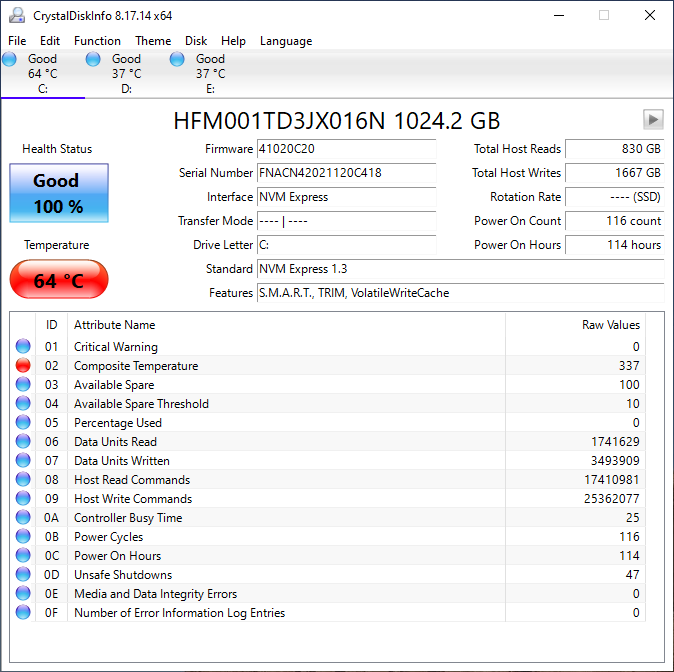Select Data Units Written value 3493909
674x672 pixels.
coord(615,460)
